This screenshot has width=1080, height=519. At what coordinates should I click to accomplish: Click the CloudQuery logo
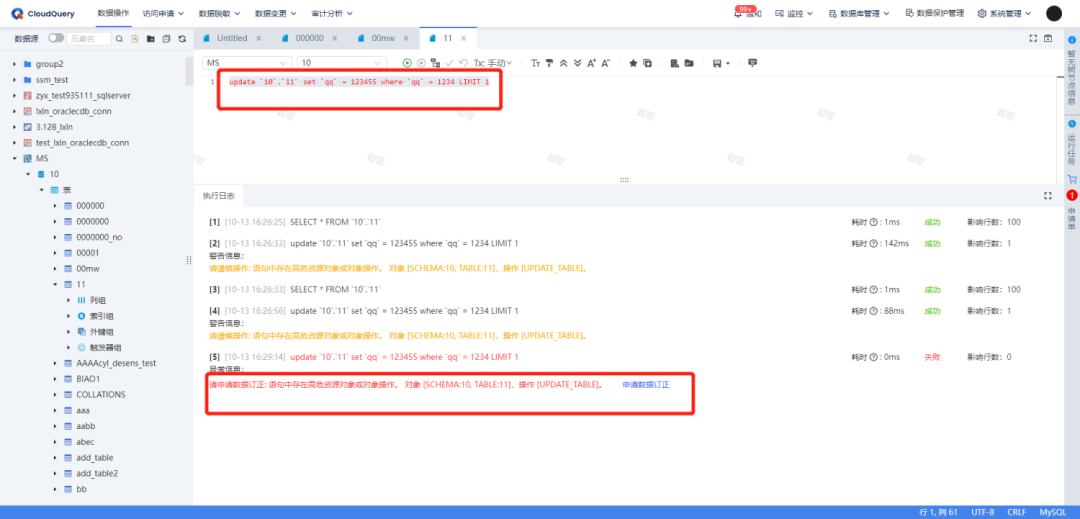coord(43,13)
